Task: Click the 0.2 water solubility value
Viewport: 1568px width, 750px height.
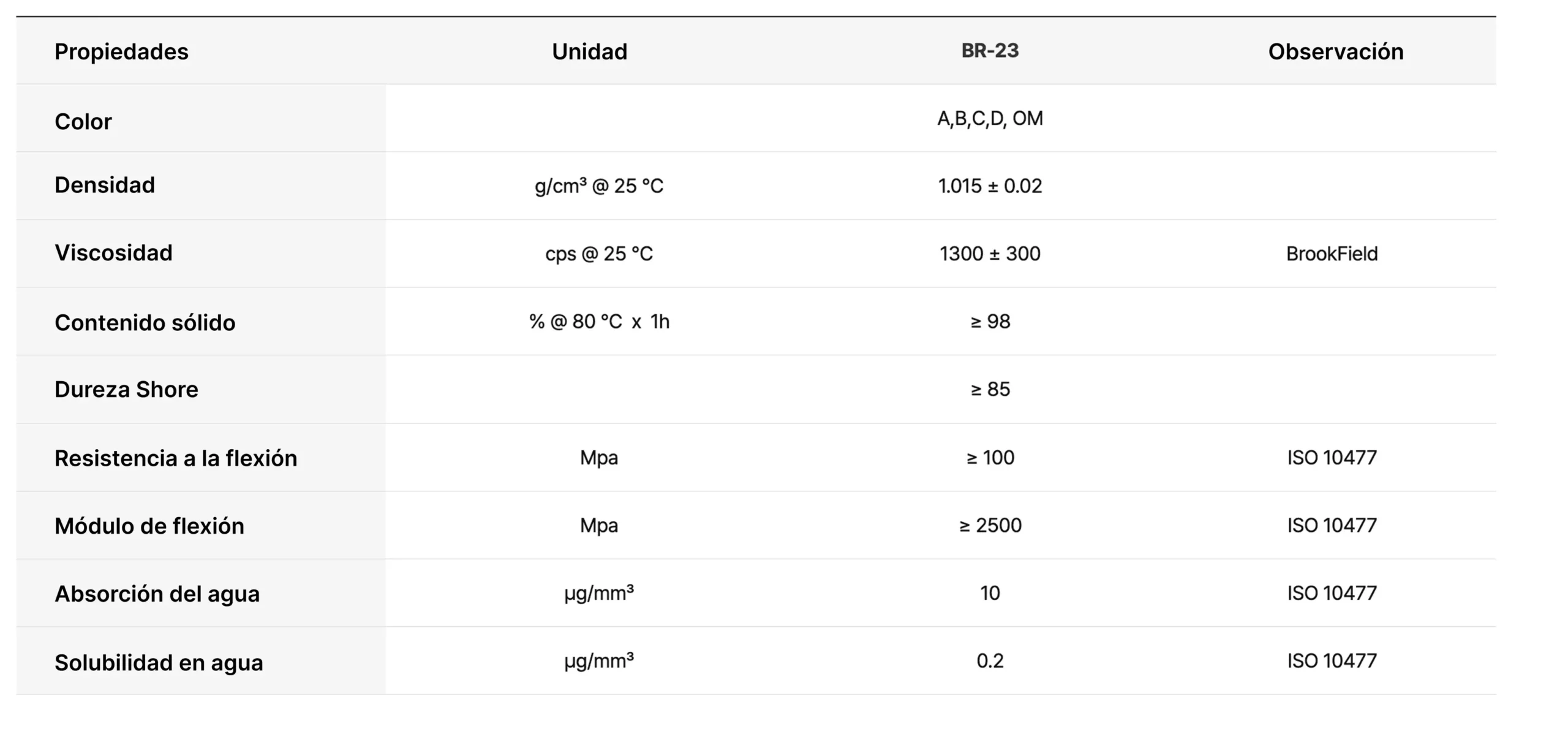Action: coord(990,661)
